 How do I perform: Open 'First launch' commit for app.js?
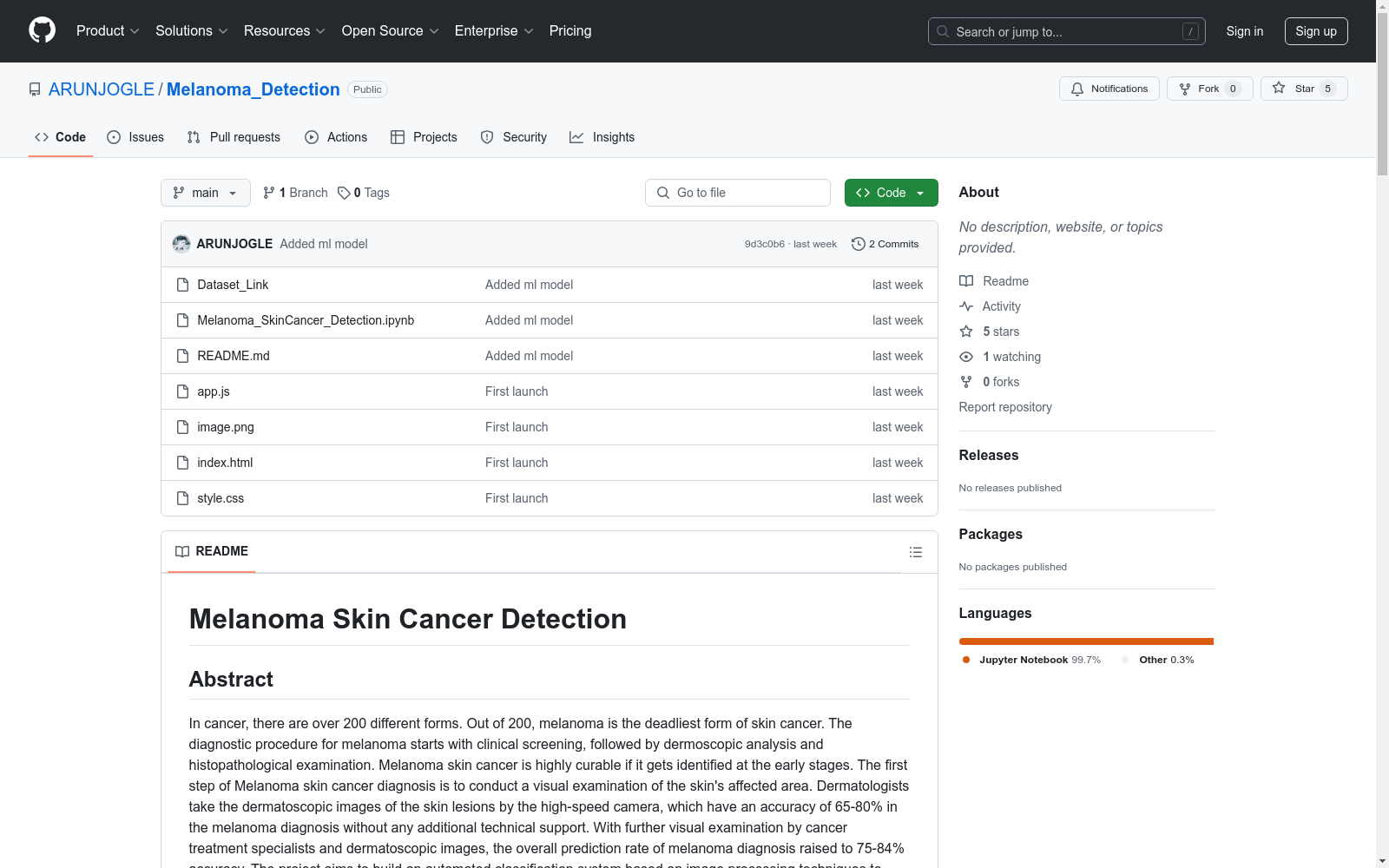(517, 391)
